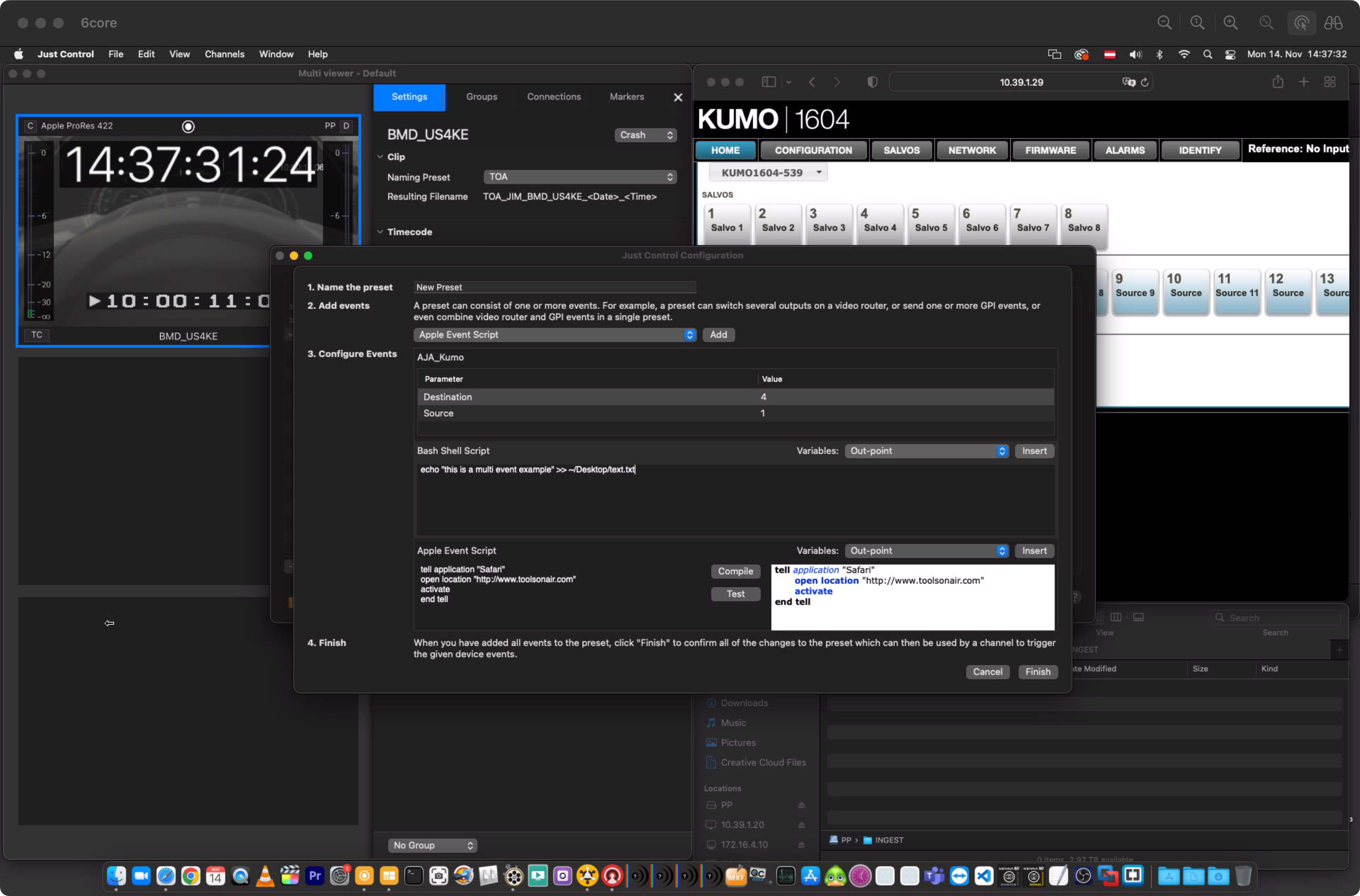Viewport: 1360px width, 896px height.
Task: Click the binoculars icon in the 6core toolbar
Action: [1333, 23]
